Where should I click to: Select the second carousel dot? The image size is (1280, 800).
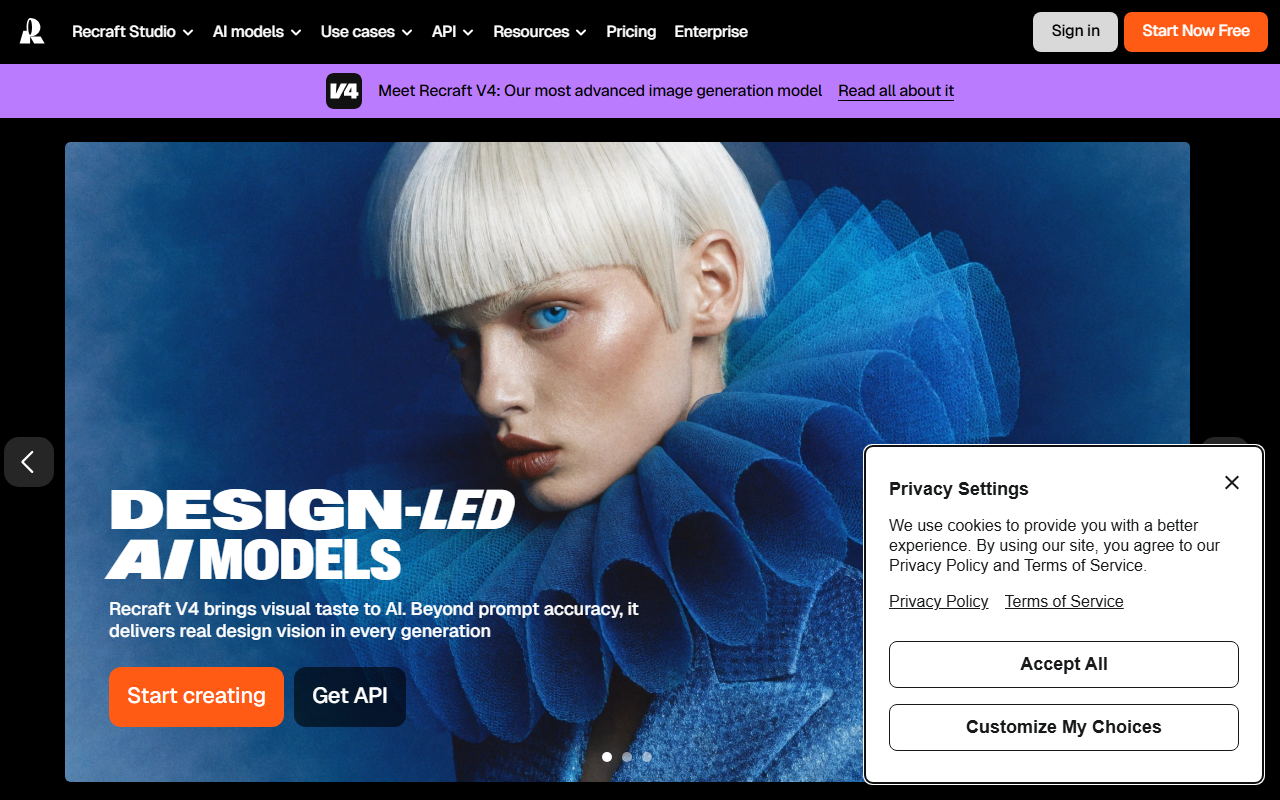[x=627, y=757]
